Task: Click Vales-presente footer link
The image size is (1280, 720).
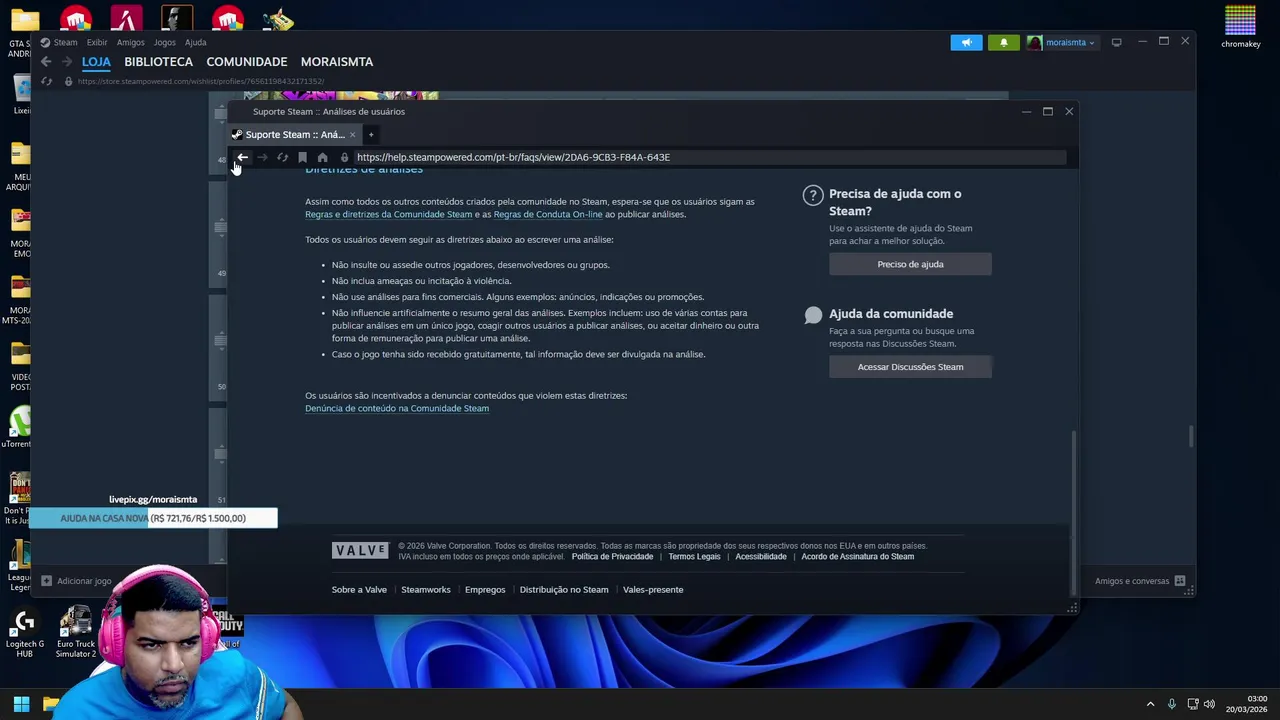Action: click(x=653, y=590)
